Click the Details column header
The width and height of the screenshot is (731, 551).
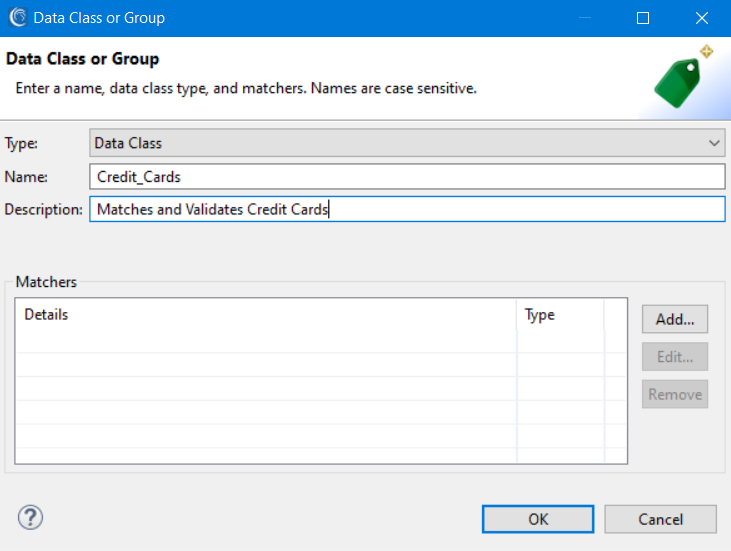266,315
